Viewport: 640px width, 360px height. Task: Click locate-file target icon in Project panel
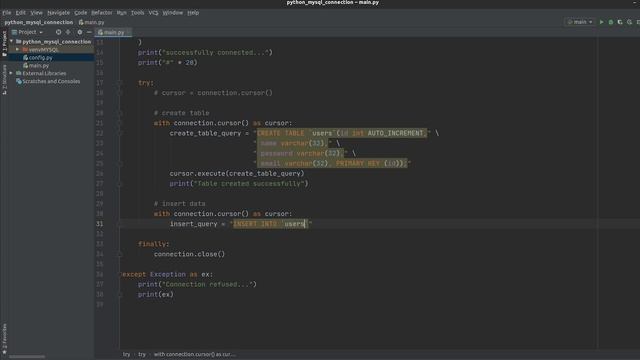click(58, 32)
